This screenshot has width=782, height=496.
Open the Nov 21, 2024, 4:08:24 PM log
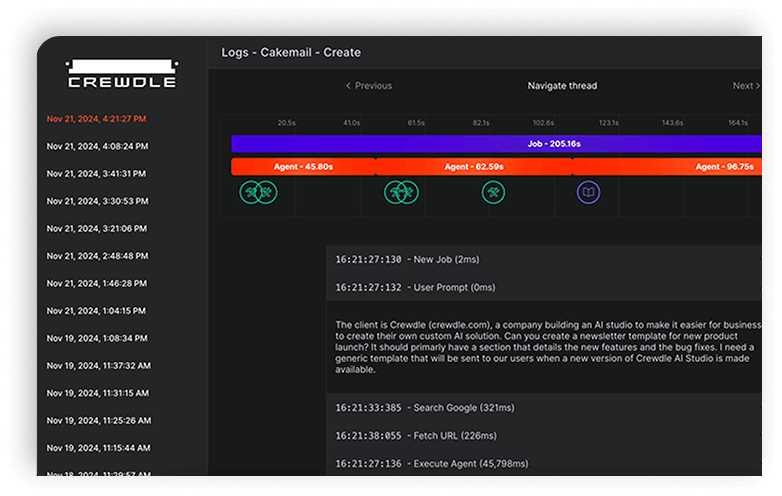[x=97, y=146]
